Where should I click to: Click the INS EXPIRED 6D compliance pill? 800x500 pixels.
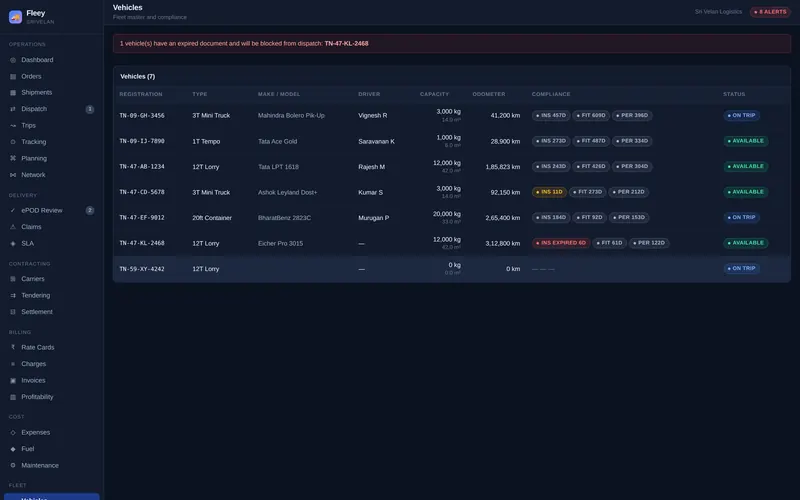tap(561, 243)
